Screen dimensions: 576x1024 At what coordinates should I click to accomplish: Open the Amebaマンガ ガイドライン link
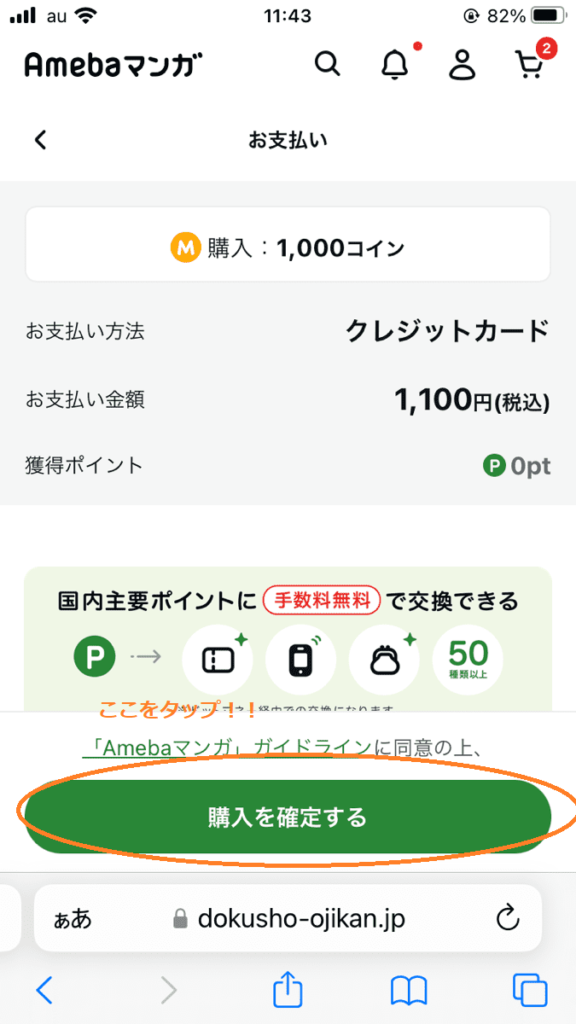(x=228, y=748)
